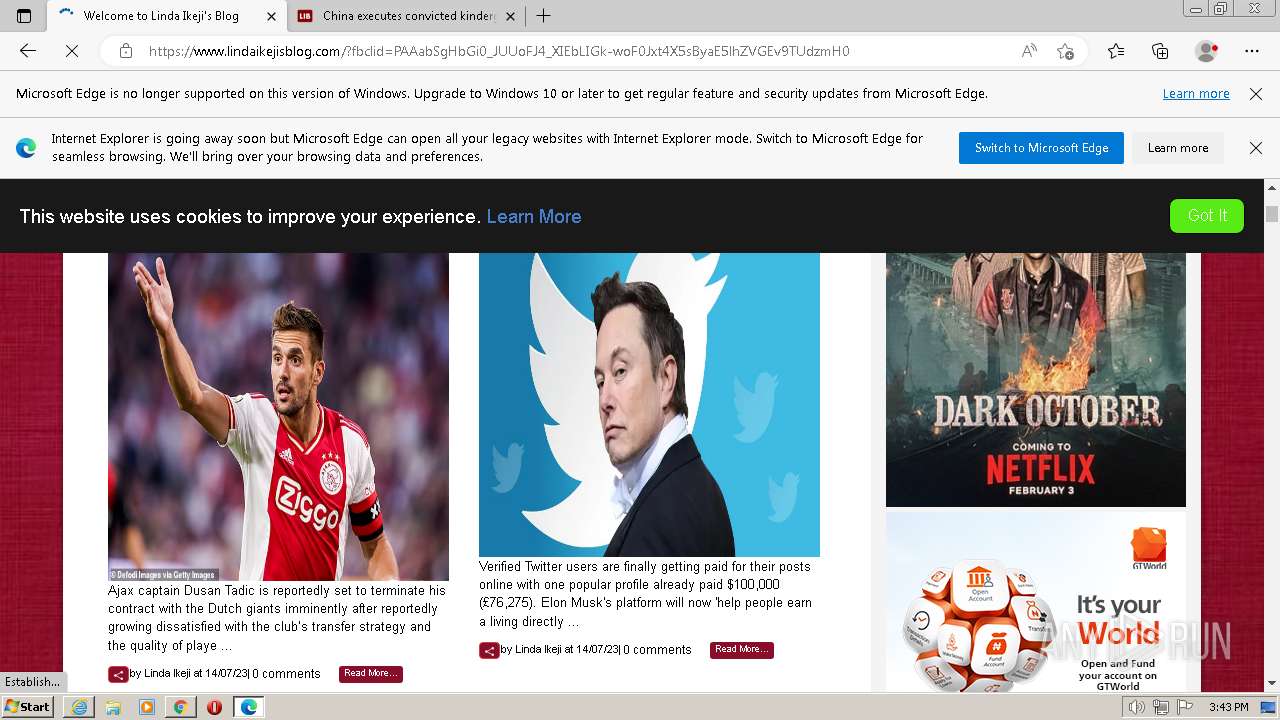The width and height of the screenshot is (1280, 720).
Task: Click the taskbar clock 3:43 PM
Action: point(1229,707)
